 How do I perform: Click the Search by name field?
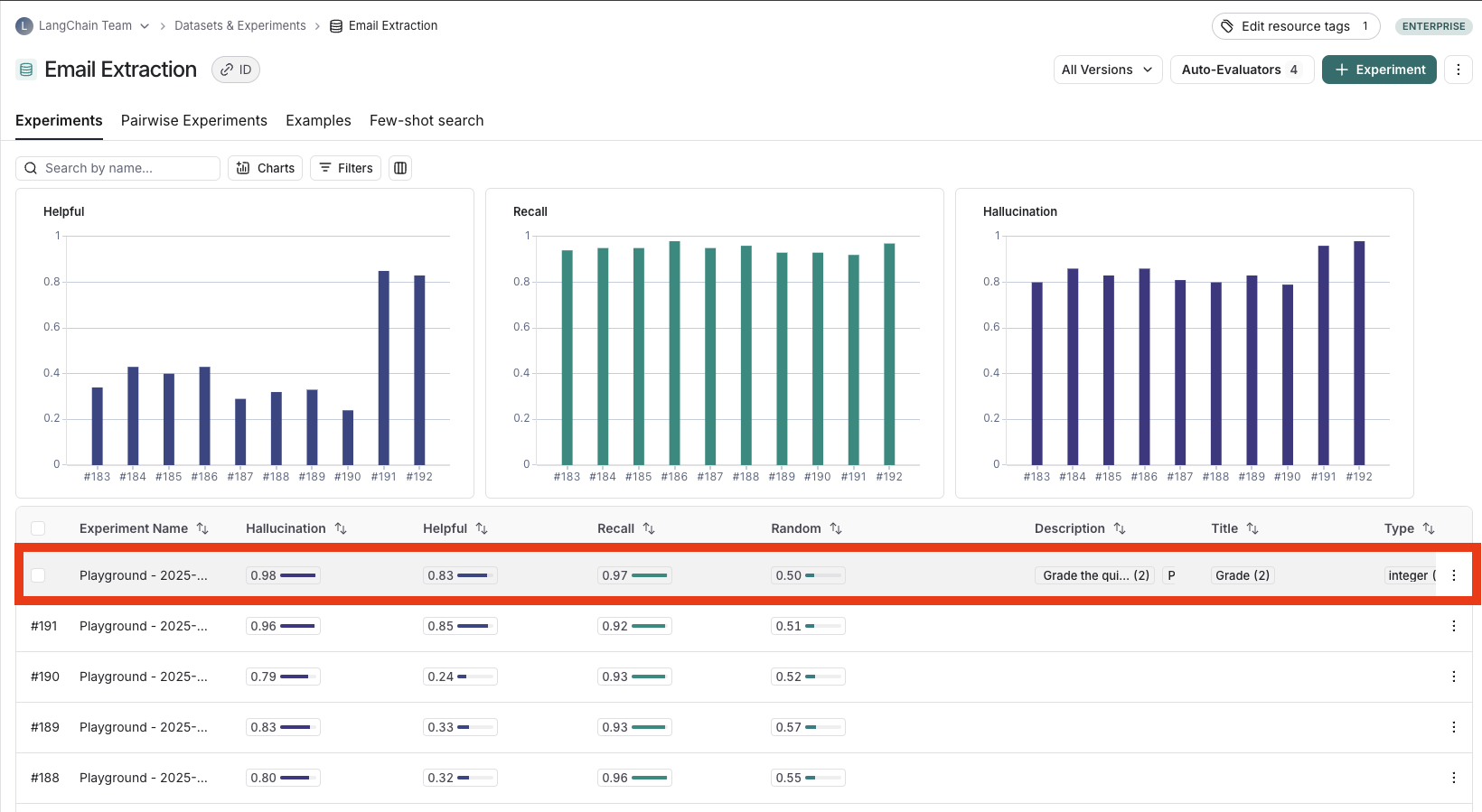pos(127,168)
